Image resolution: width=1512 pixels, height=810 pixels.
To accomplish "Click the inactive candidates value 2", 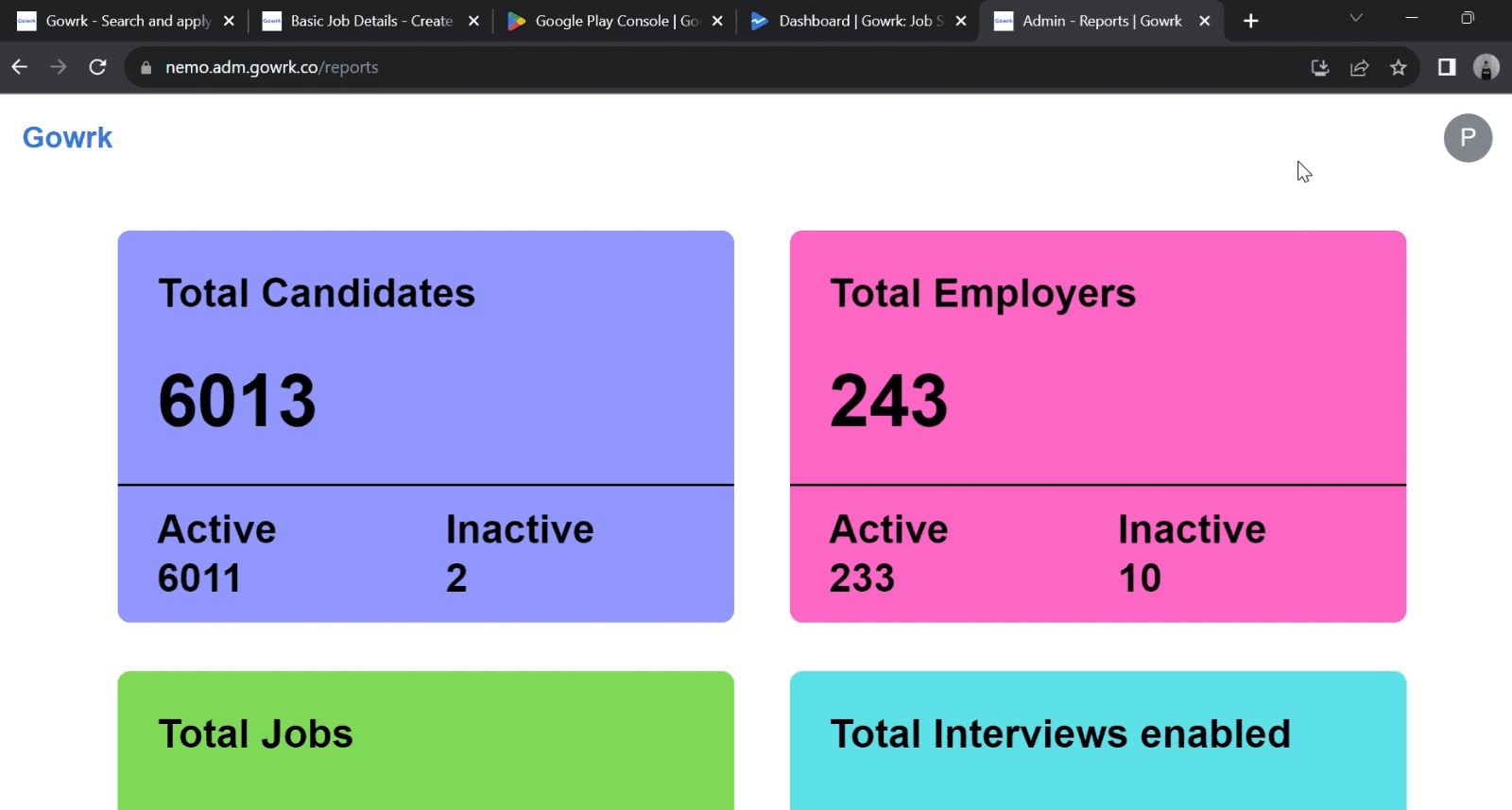I will coord(456,578).
